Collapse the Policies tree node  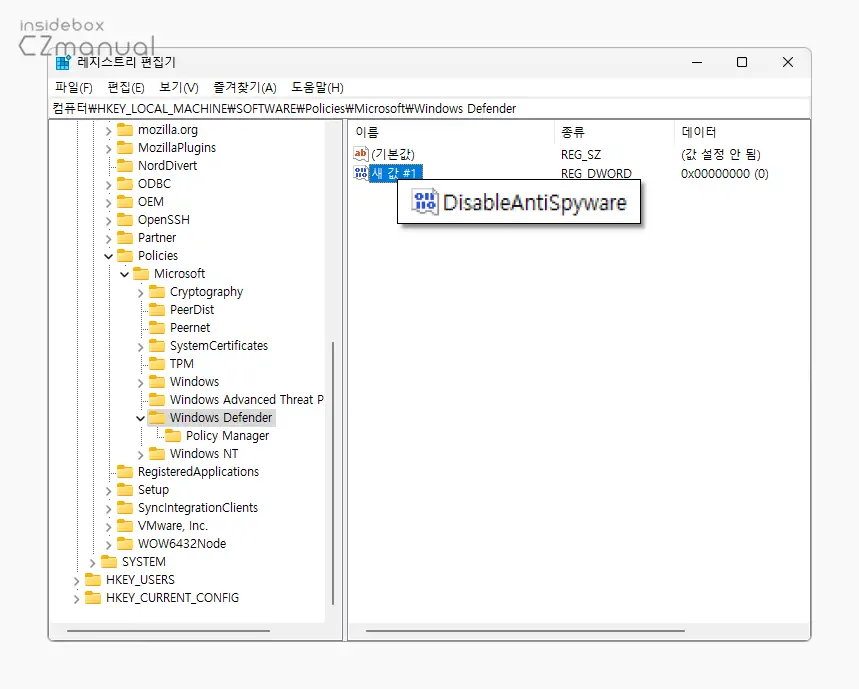tap(108, 256)
